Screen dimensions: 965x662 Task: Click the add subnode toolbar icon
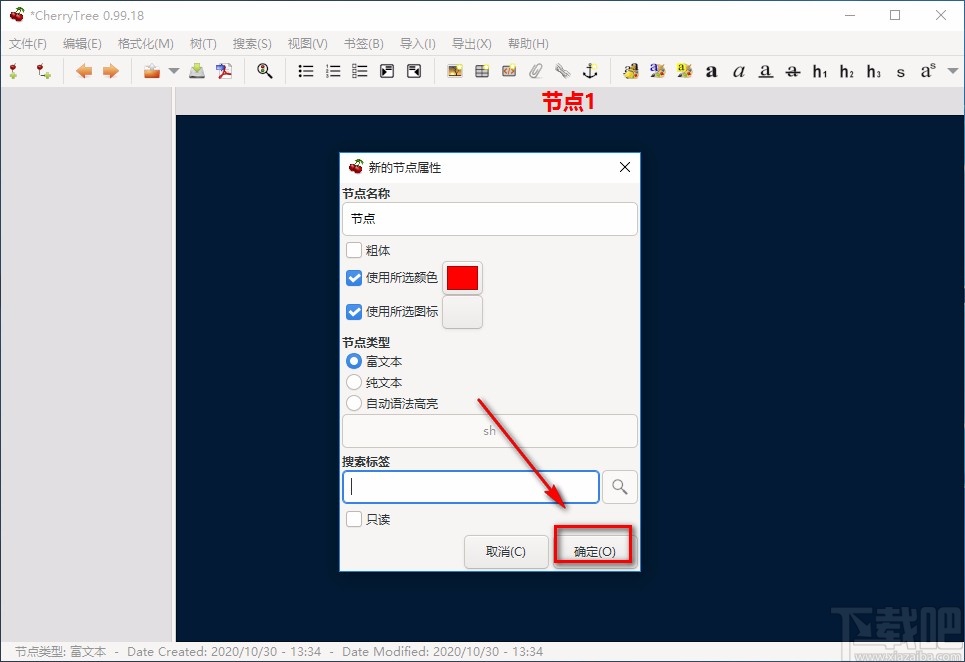coord(43,71)
